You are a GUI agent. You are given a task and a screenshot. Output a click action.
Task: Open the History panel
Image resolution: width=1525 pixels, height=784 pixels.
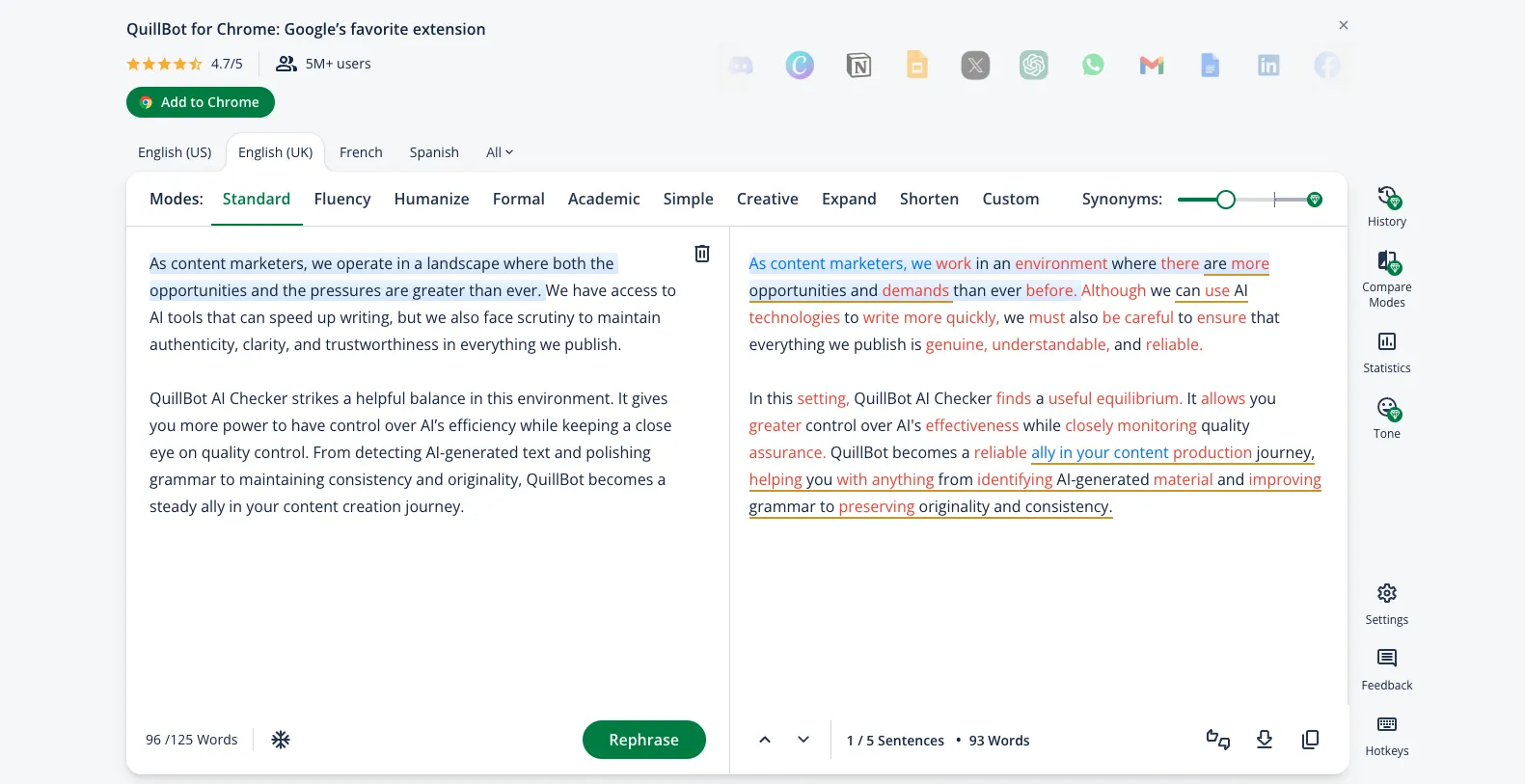point(1387,206)
